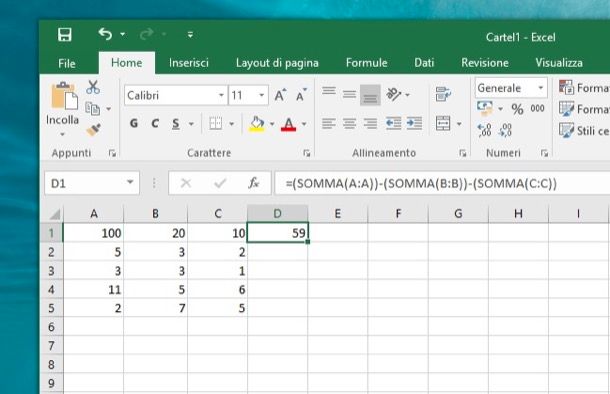Open Allineamento dialog launcher
This screenshot has width=610, height=394.
click(463, 153)
